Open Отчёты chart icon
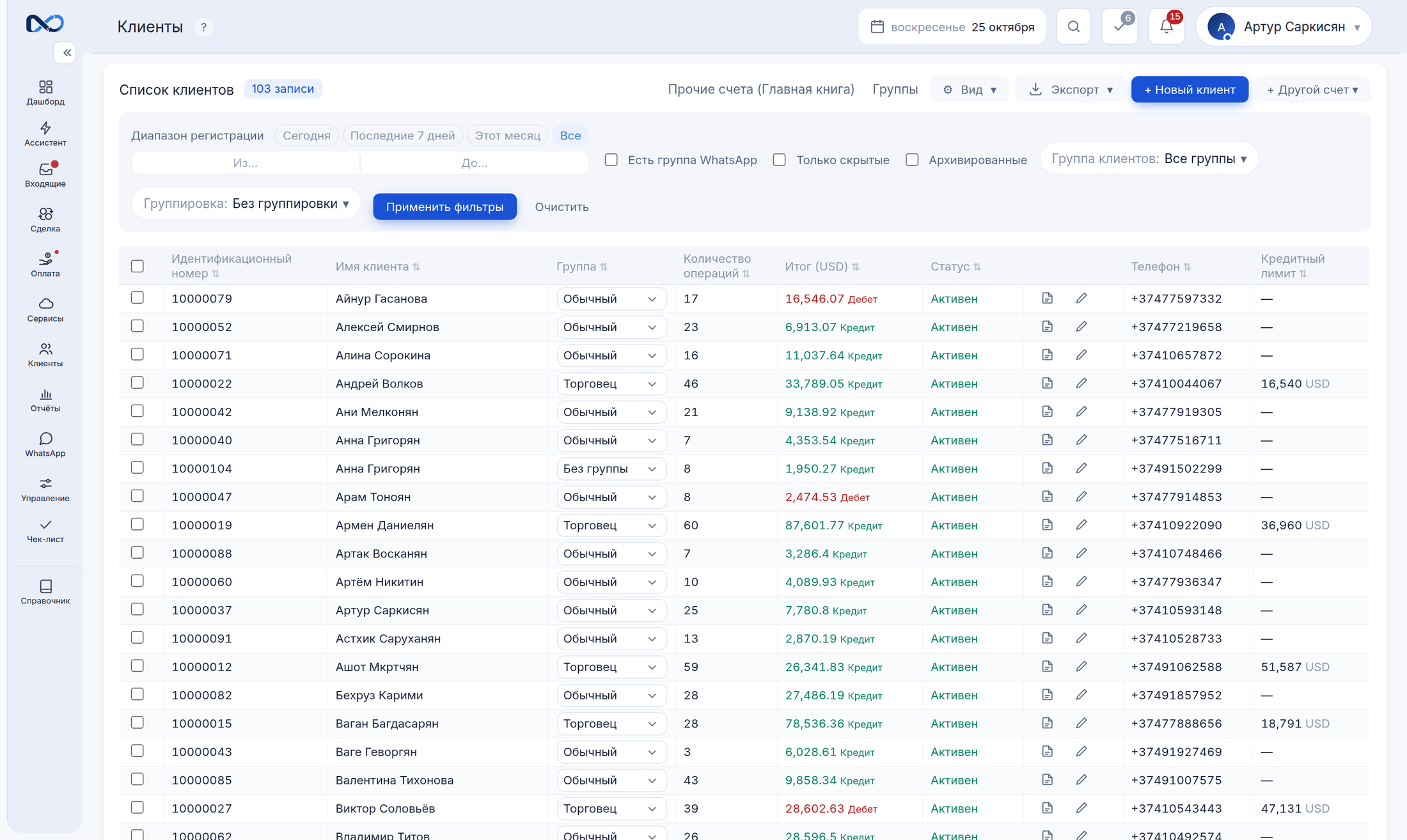 (x=45, y=400)
